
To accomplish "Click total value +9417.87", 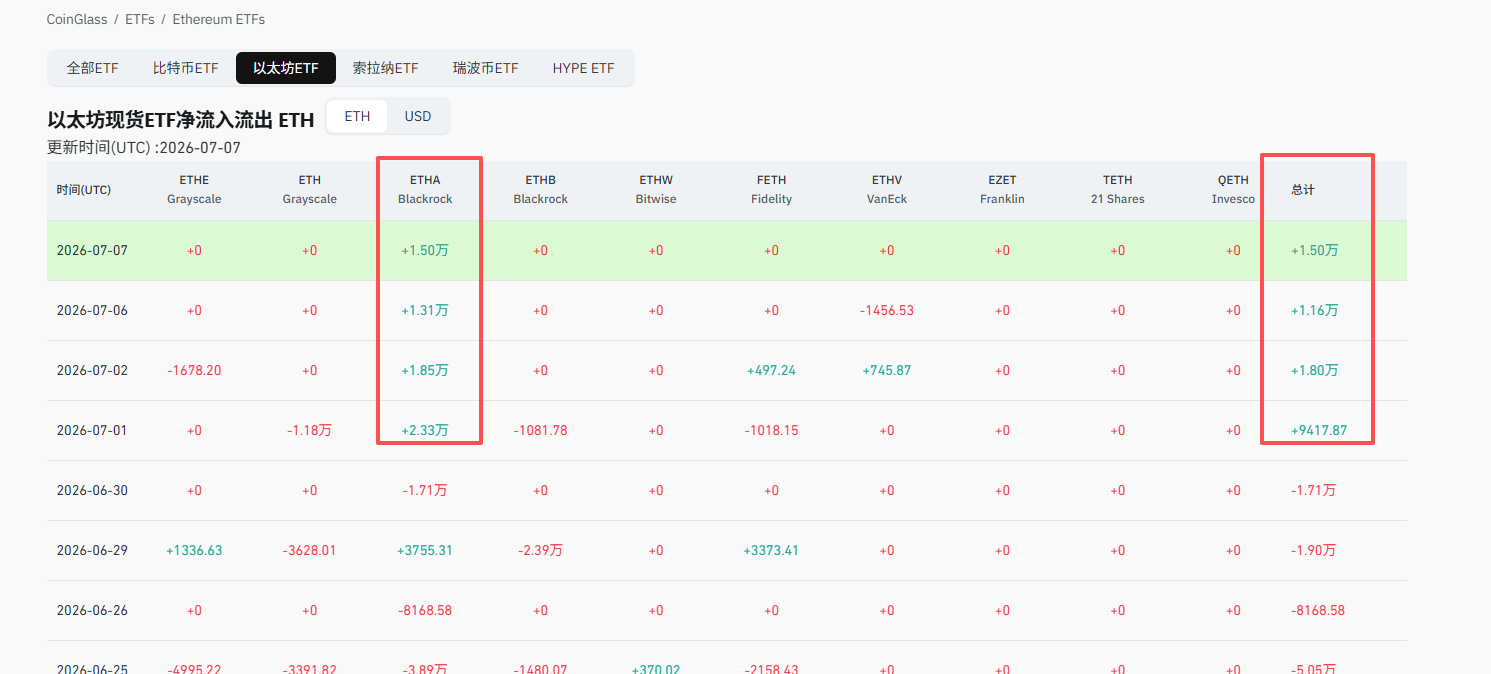I will pos(1319,430).
